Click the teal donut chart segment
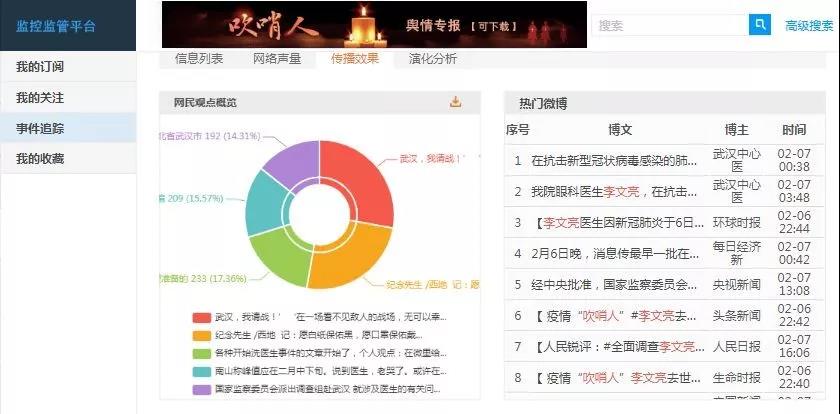840x414 pixels. coord(265,205)
